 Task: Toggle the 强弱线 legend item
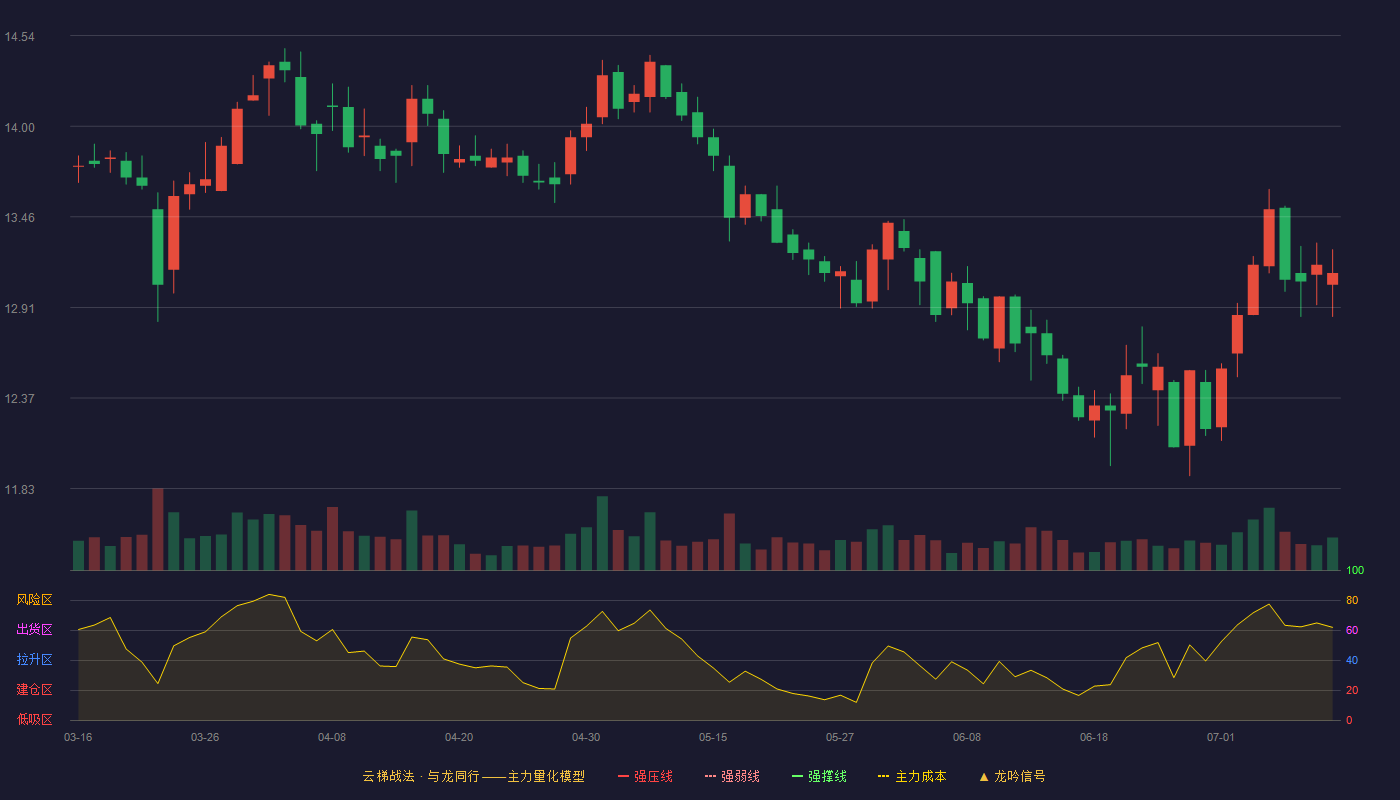tap(732, 776)
